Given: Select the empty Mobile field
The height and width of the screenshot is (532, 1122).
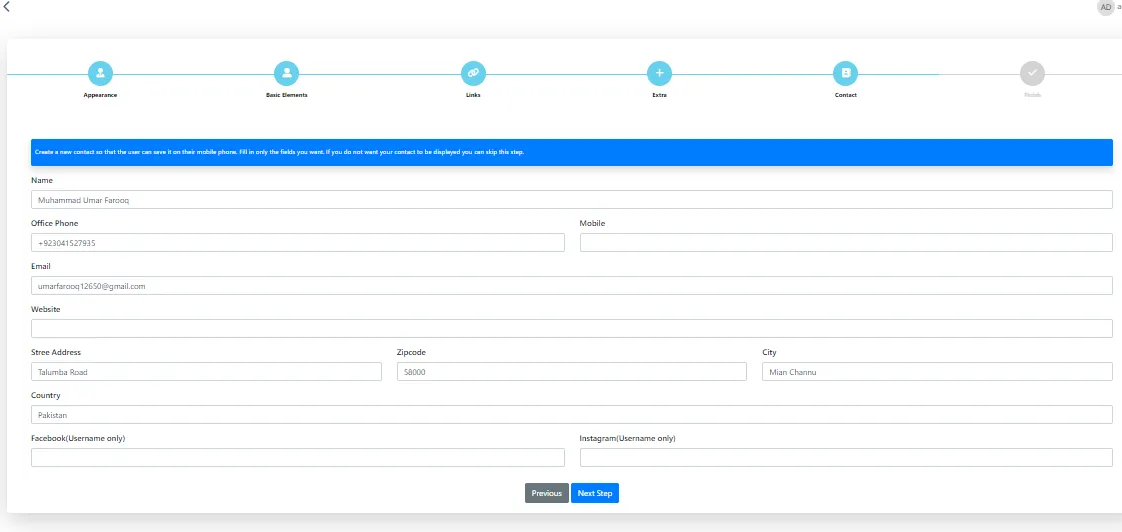Looking at the screenshot, I should click(845, 243).
